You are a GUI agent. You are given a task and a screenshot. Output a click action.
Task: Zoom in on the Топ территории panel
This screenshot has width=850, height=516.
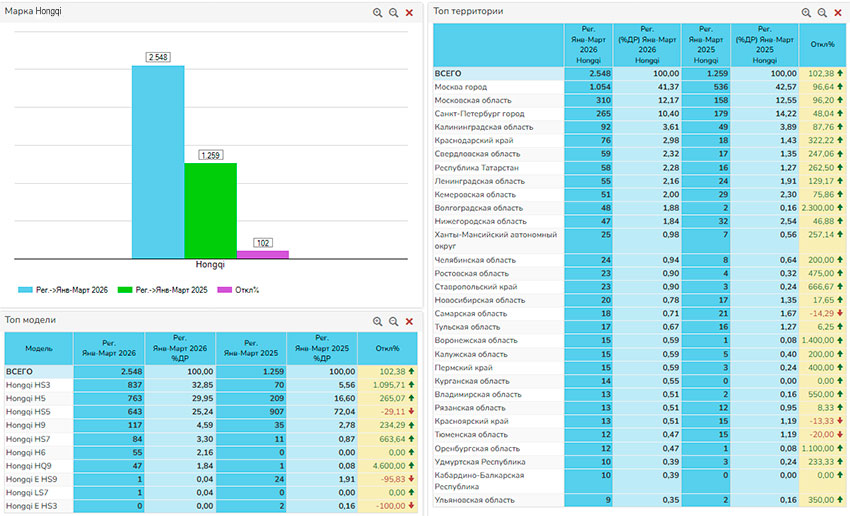coord(806,12)
